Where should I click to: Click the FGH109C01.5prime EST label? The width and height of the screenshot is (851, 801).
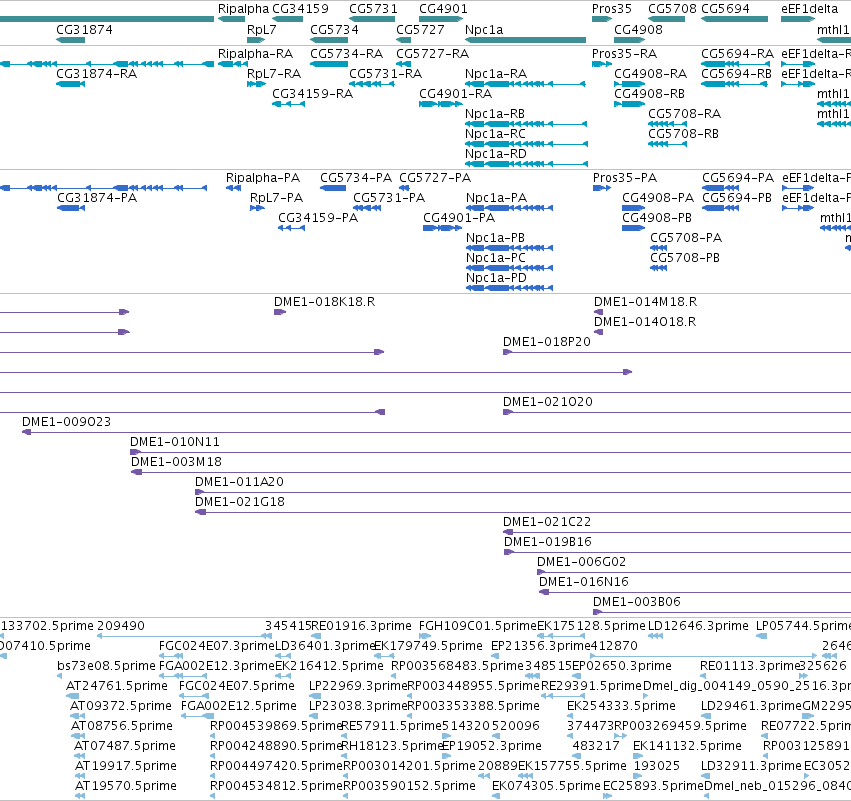[478, 626]
